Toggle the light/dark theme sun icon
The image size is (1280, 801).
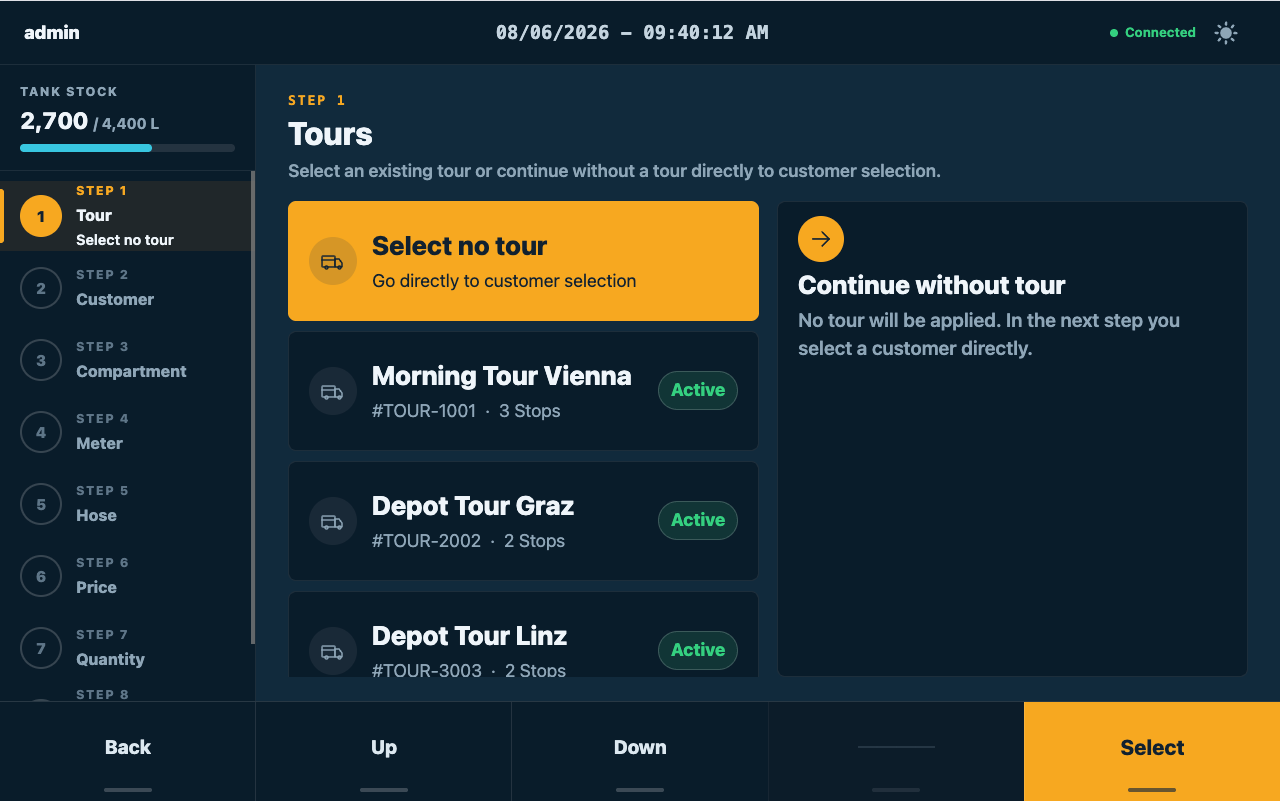click(x=1225, y=33)
